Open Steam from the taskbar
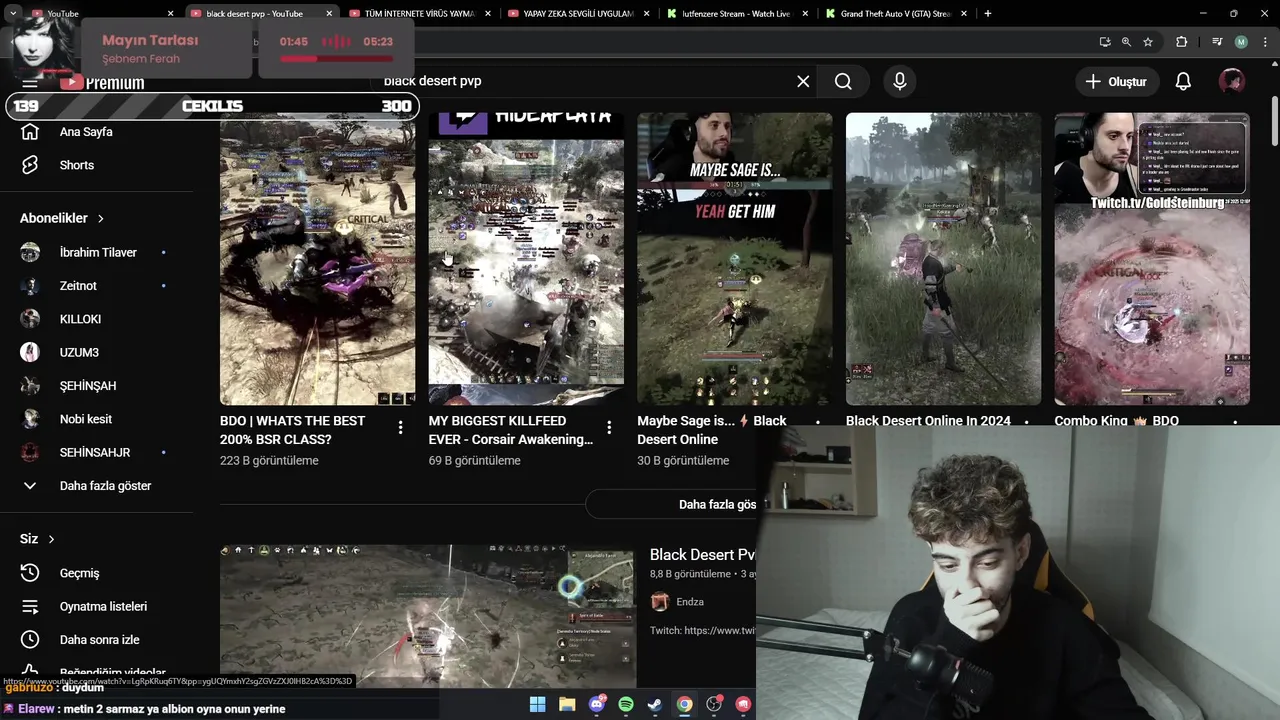 [x=655, y=704]
